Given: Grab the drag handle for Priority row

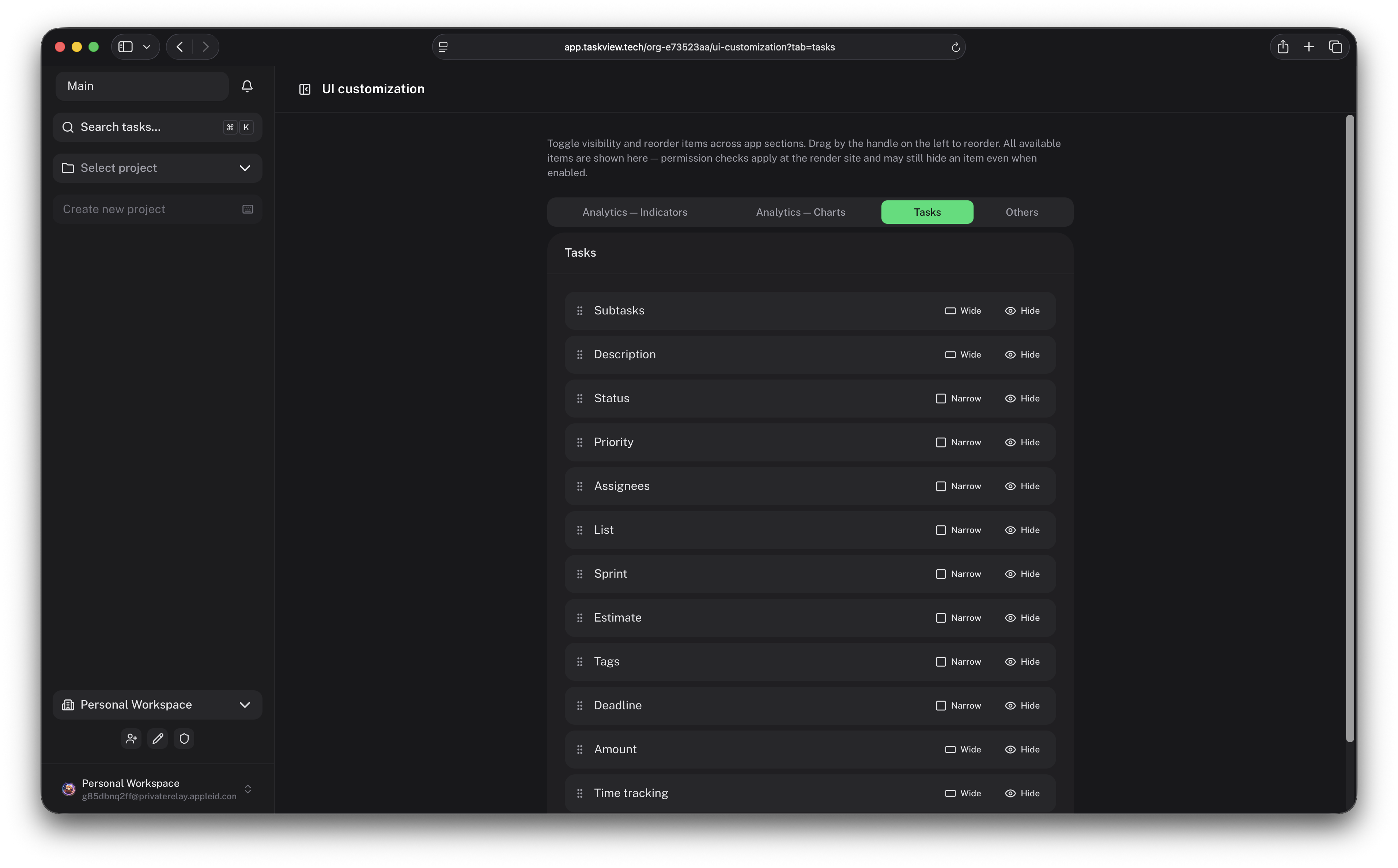Looking at the screenshot, I should (x=579, y=443).
